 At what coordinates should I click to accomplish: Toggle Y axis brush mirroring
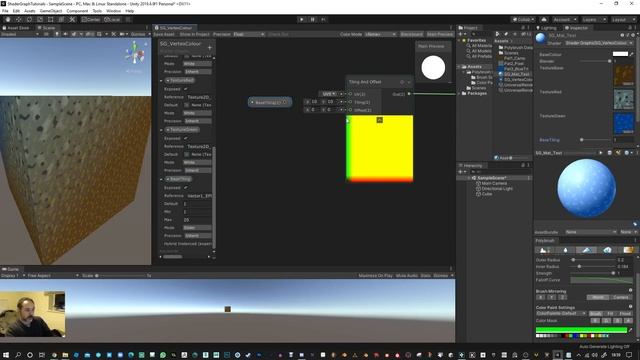(x=552, y=297)
